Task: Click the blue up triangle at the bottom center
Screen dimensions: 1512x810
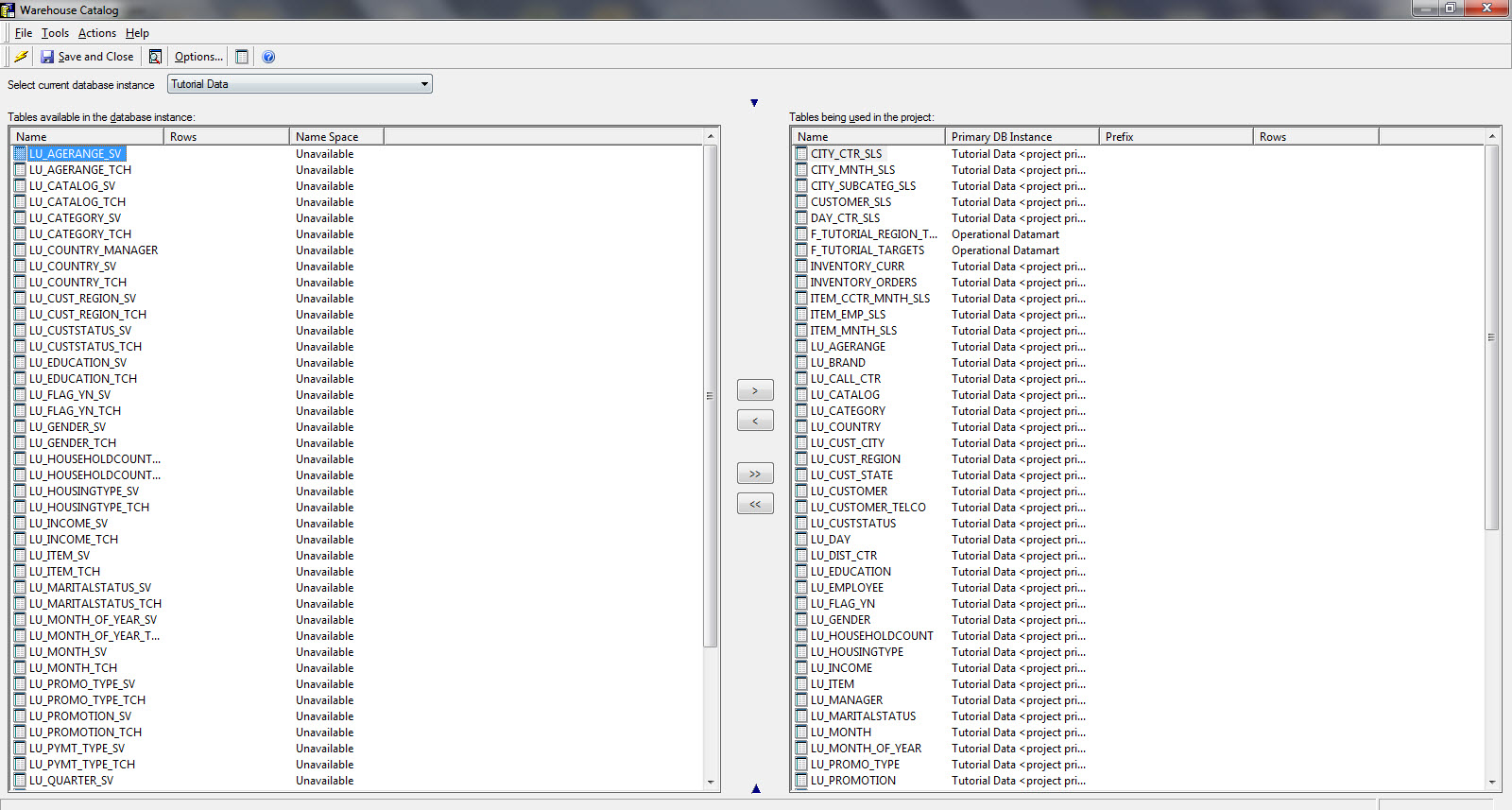Action: [756, 788]
